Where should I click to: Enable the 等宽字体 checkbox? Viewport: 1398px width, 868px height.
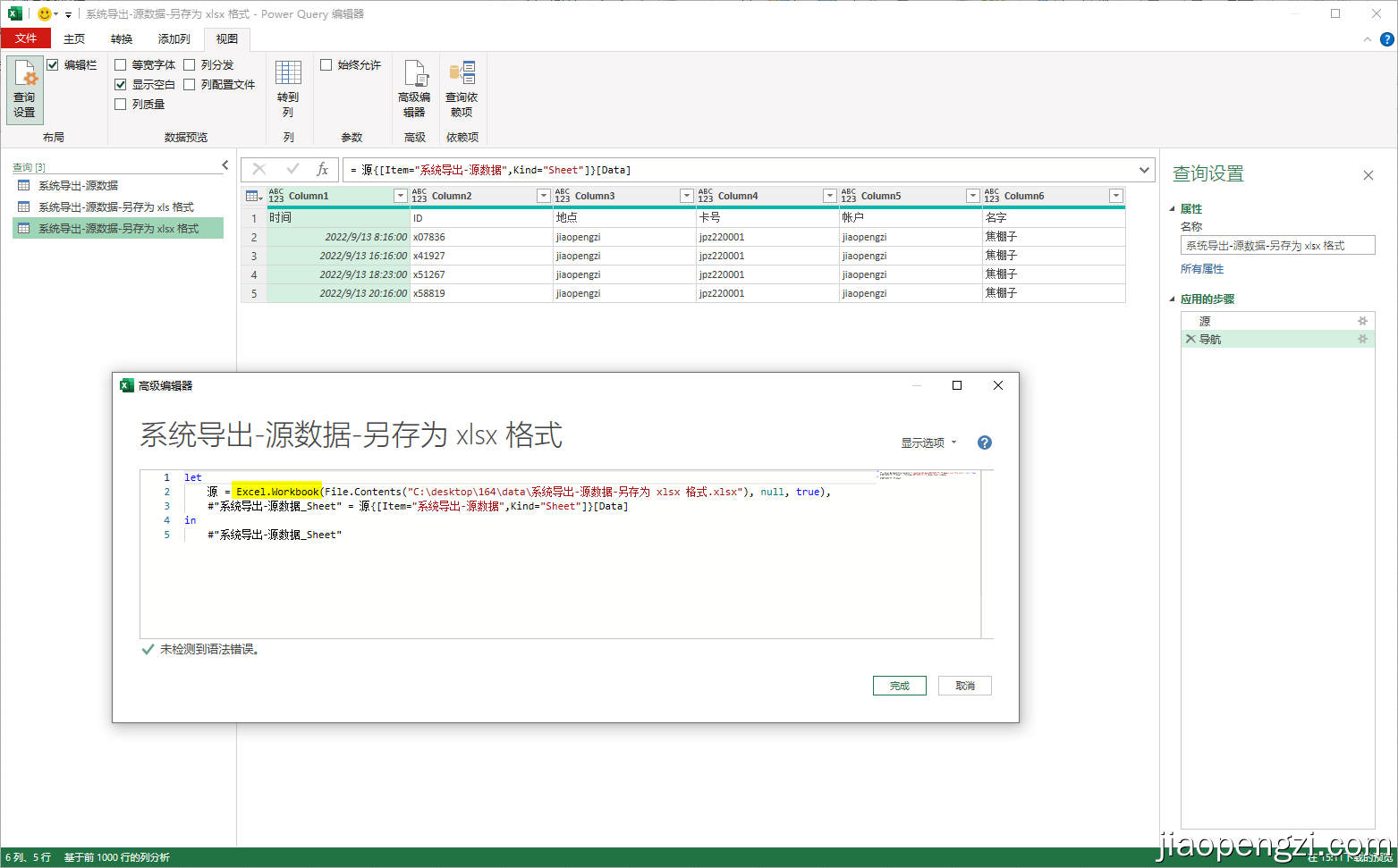(x=120, y=63)
